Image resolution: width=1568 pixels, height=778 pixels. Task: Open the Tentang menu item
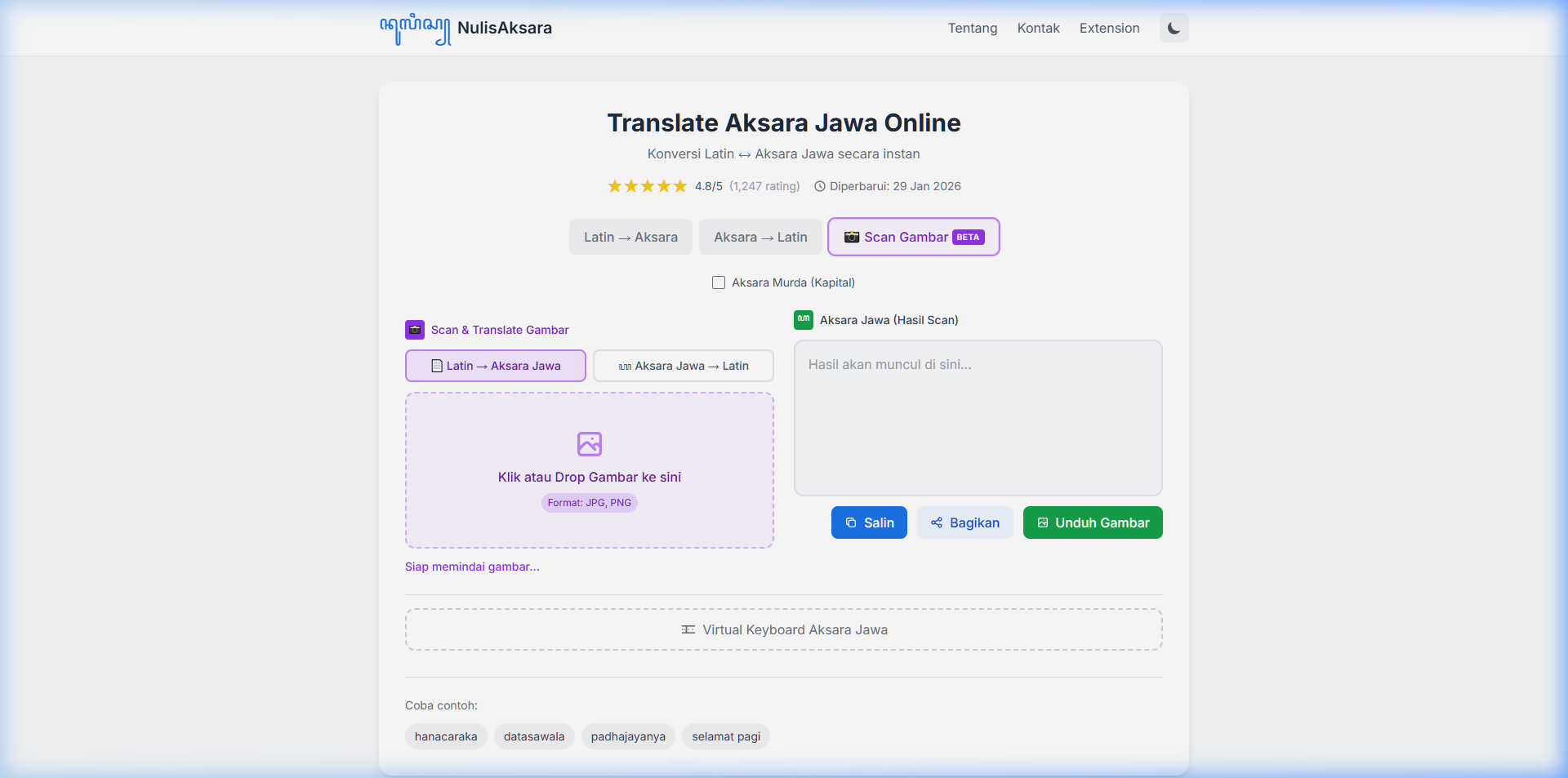point(972,28)
